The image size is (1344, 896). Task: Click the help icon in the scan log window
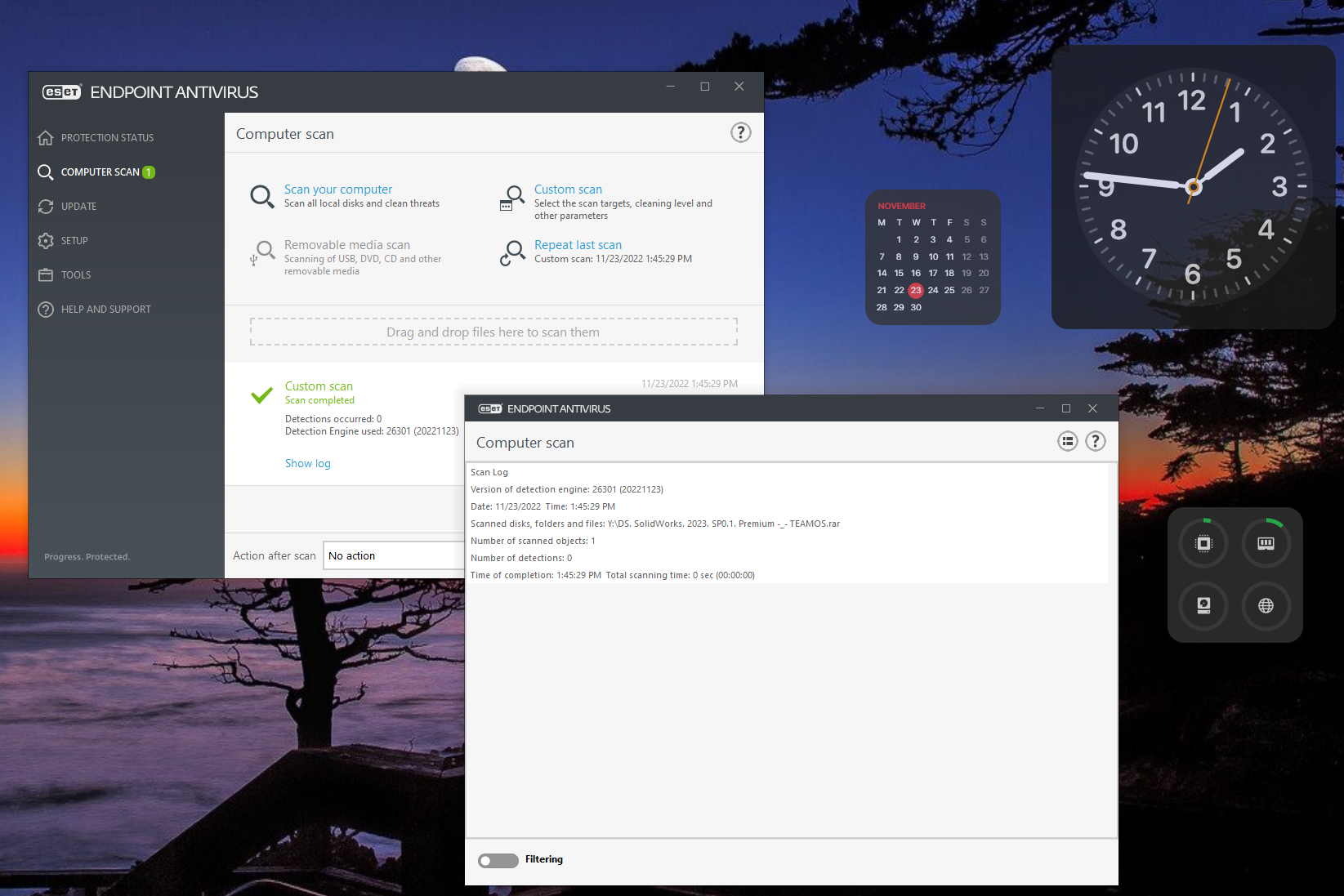(1096, 442)
